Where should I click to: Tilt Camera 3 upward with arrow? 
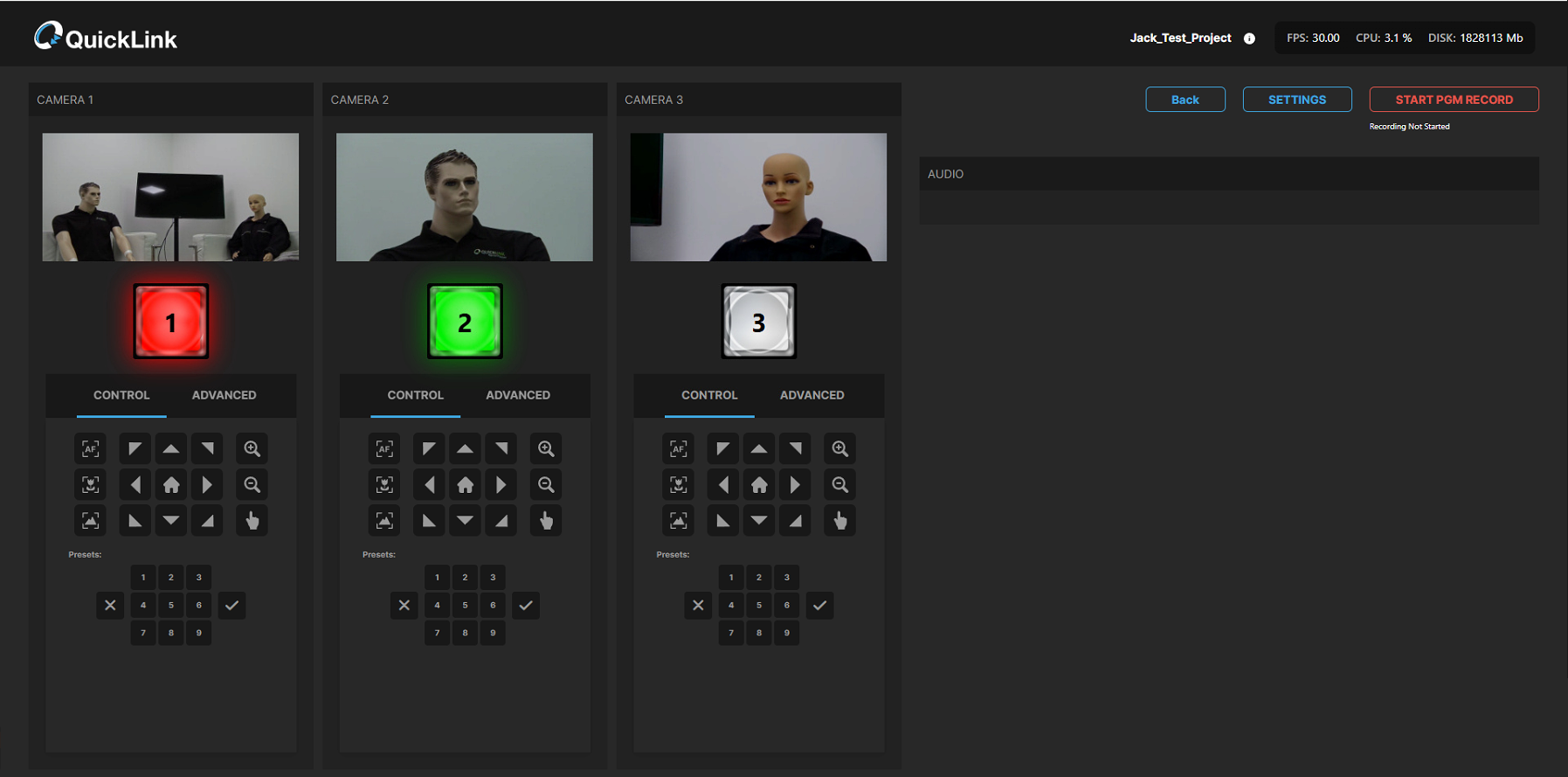759,449
